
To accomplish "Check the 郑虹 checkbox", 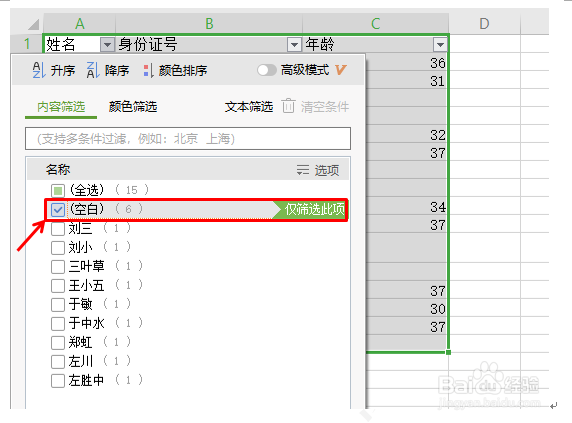I will coord(58,342).
